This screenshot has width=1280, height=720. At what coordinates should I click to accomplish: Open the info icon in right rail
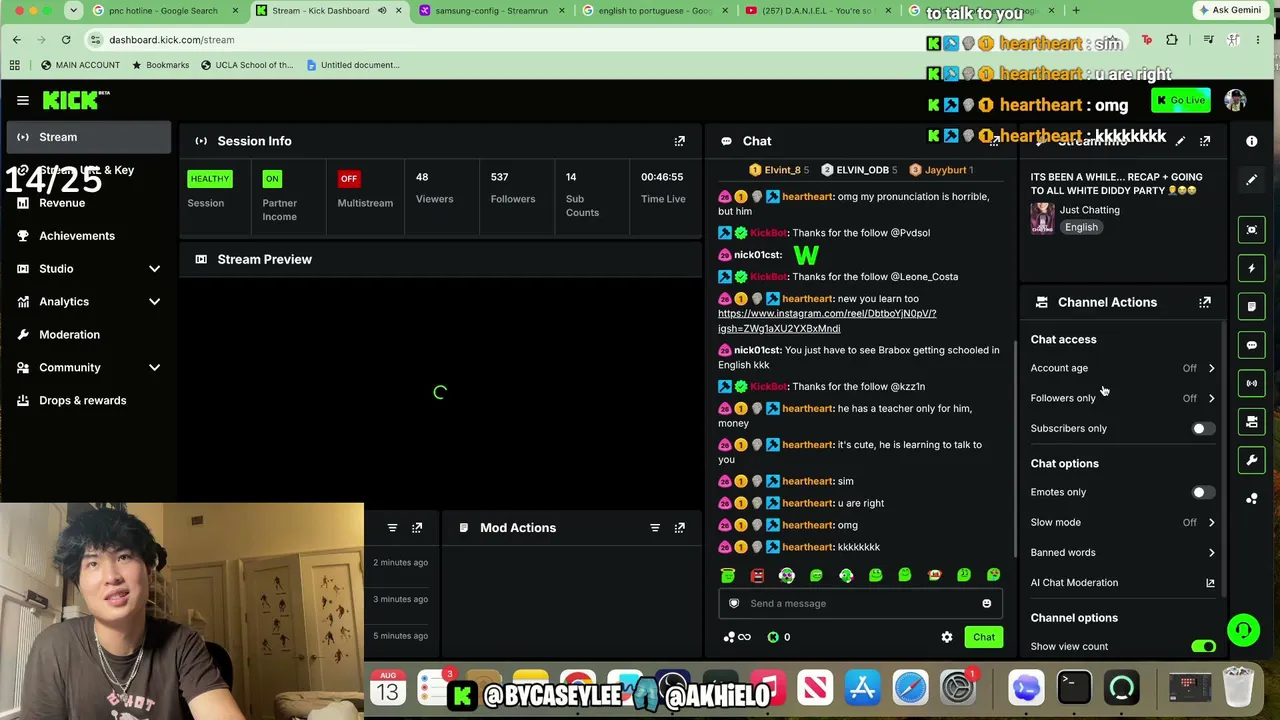[1252, 141]
